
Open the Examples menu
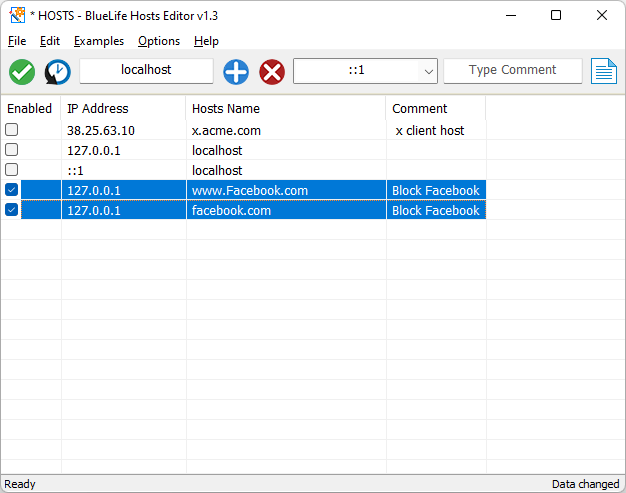pos(99,41)
